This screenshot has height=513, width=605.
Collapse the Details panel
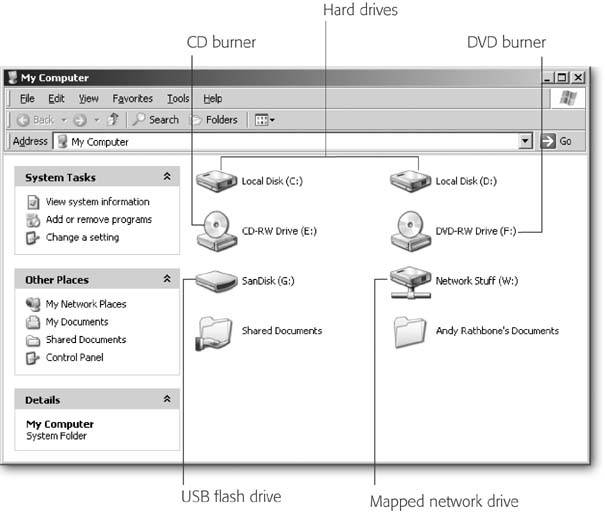(x=167, y=400)
